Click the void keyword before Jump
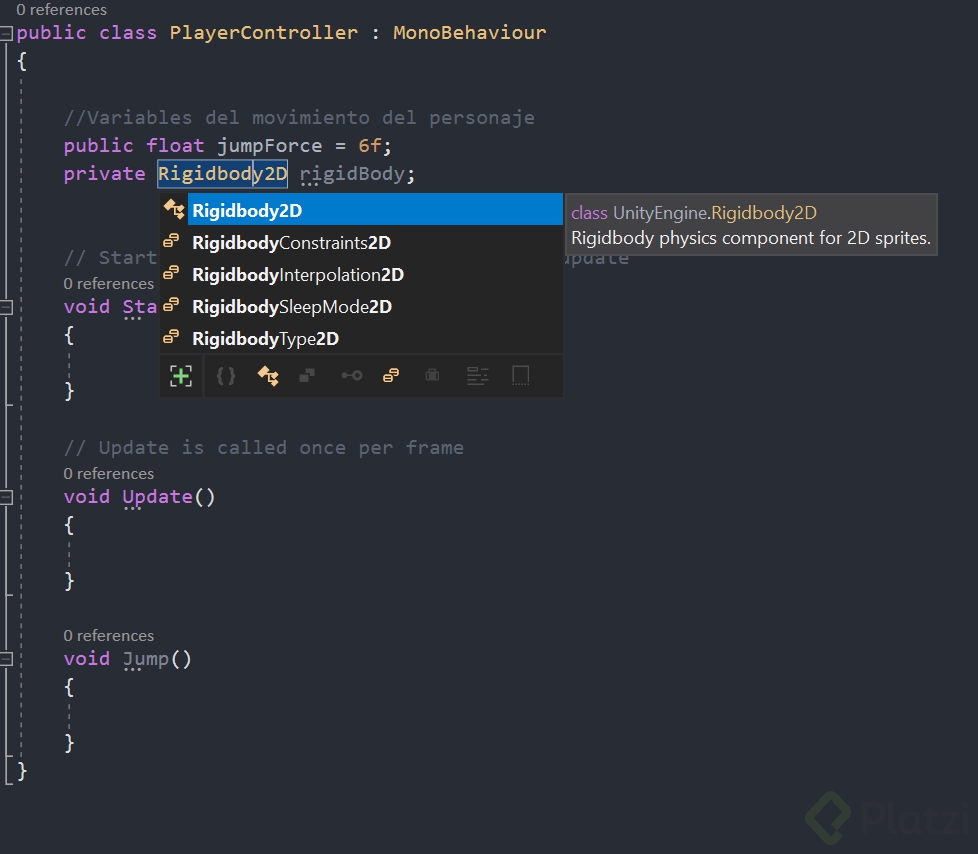This screenshot has width=978, height=854. point(87,659)
